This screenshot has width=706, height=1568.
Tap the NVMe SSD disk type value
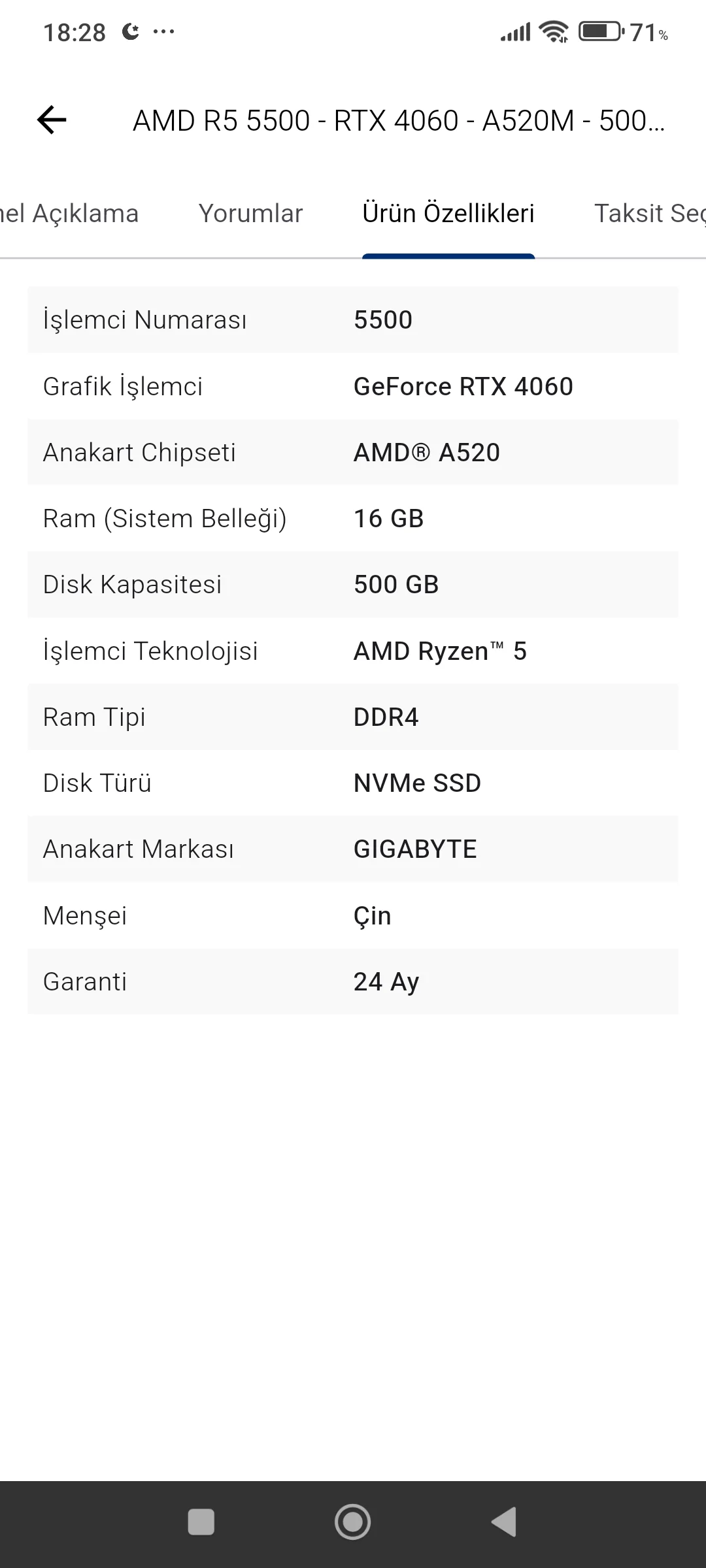pos(417,783)
